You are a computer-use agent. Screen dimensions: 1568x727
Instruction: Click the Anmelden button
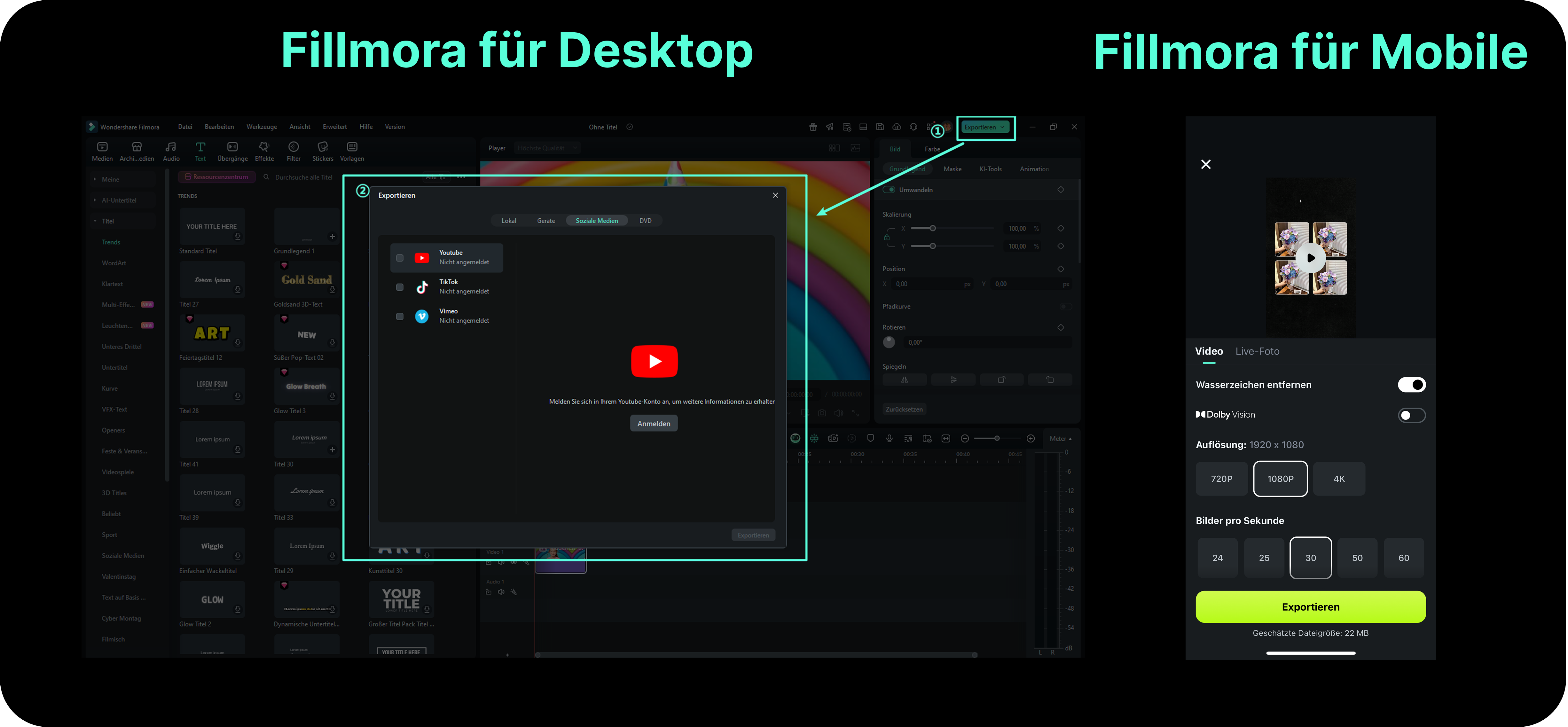654,424
